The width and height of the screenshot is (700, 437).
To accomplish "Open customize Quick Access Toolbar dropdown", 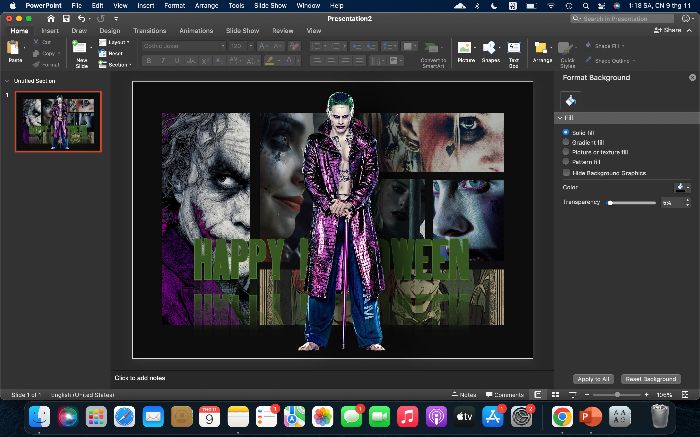I will (116, 19).
